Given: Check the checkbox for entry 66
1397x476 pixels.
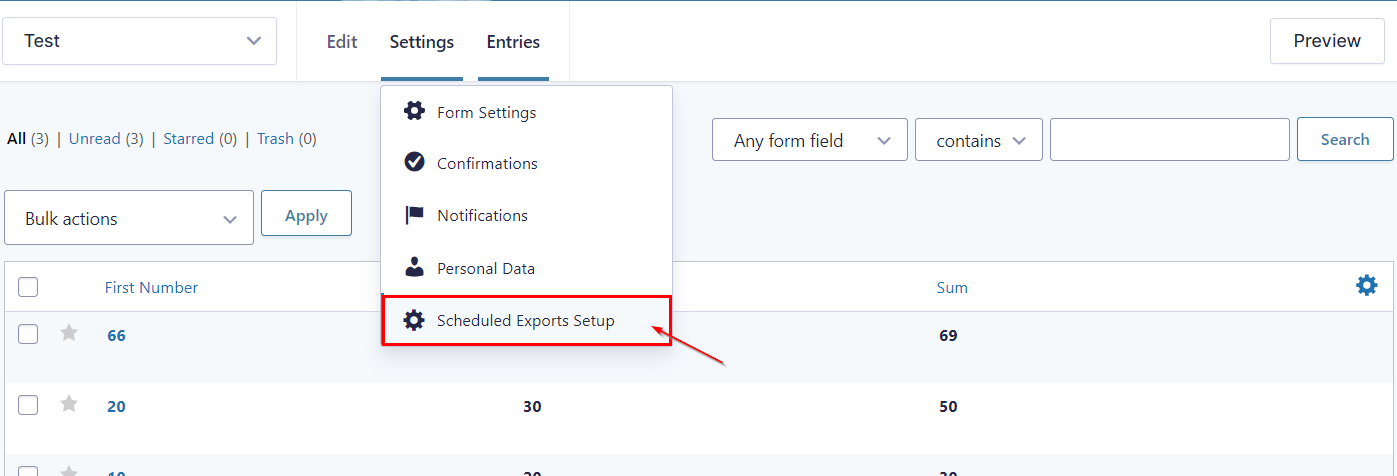Looking at the screenshot, I should [28, 334].
